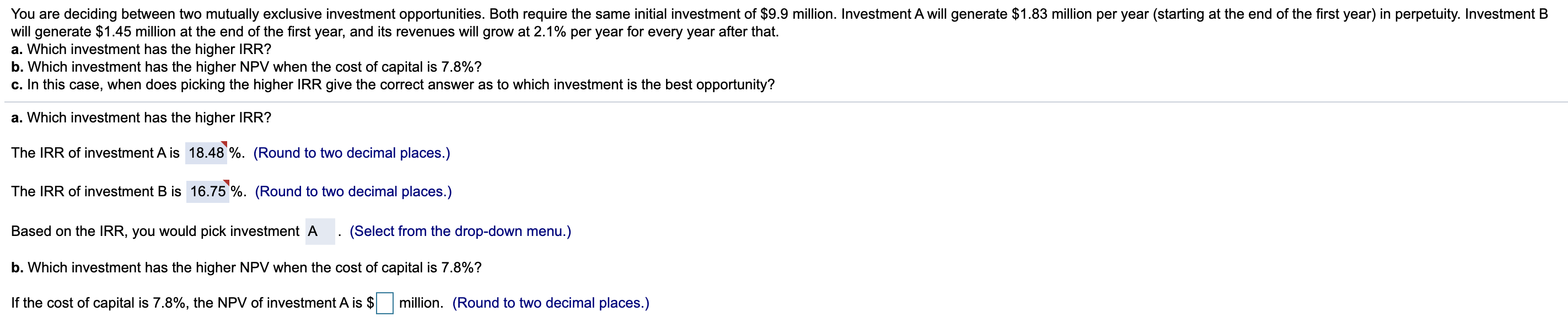
Task: Open the investment selection drop-down menu
Action: tap(321, 232)
